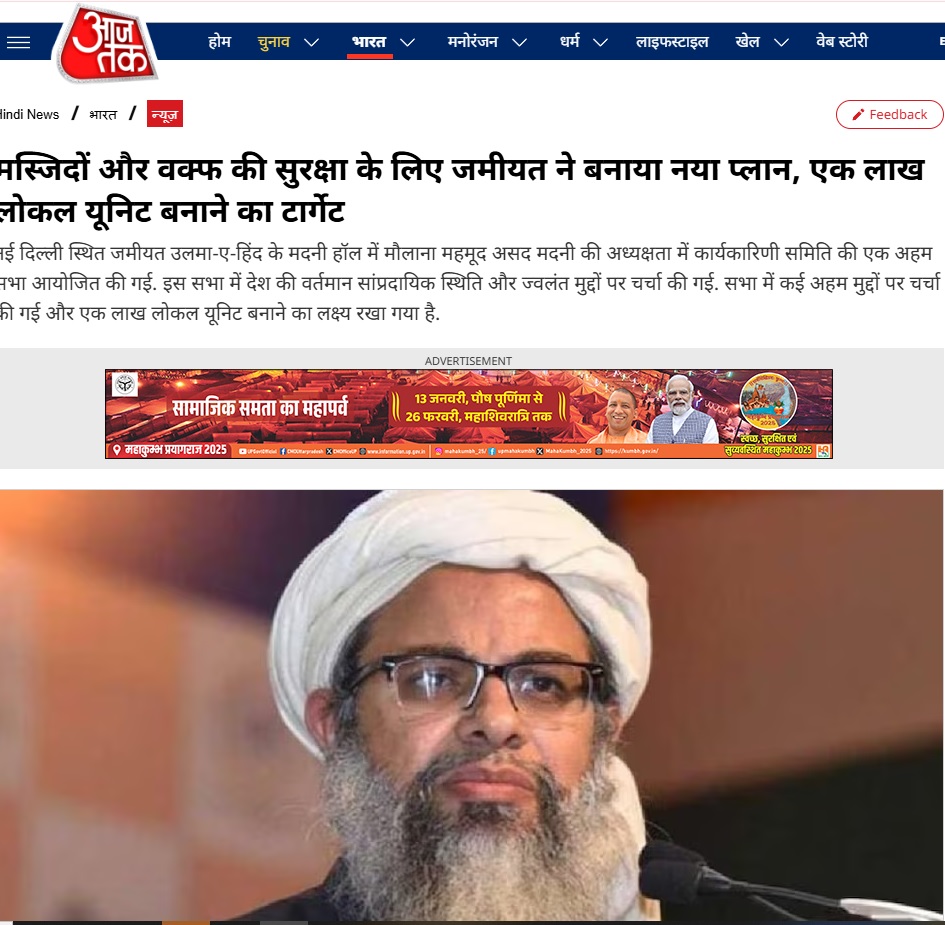Click the location pin in ad banner
The height and width of the screenshot is (925, 945).
117,450
